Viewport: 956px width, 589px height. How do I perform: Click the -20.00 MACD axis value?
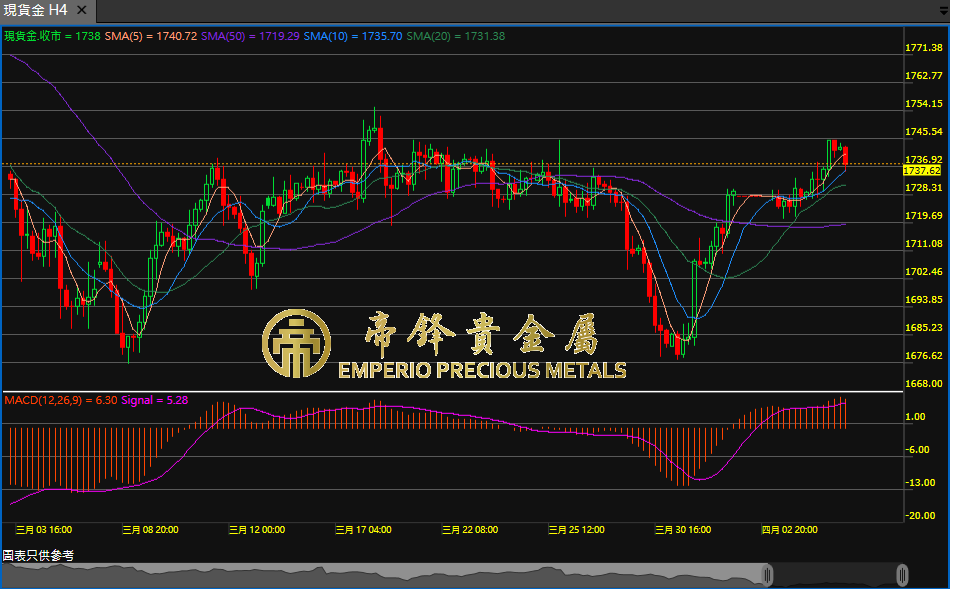click(x=920, y=516)
